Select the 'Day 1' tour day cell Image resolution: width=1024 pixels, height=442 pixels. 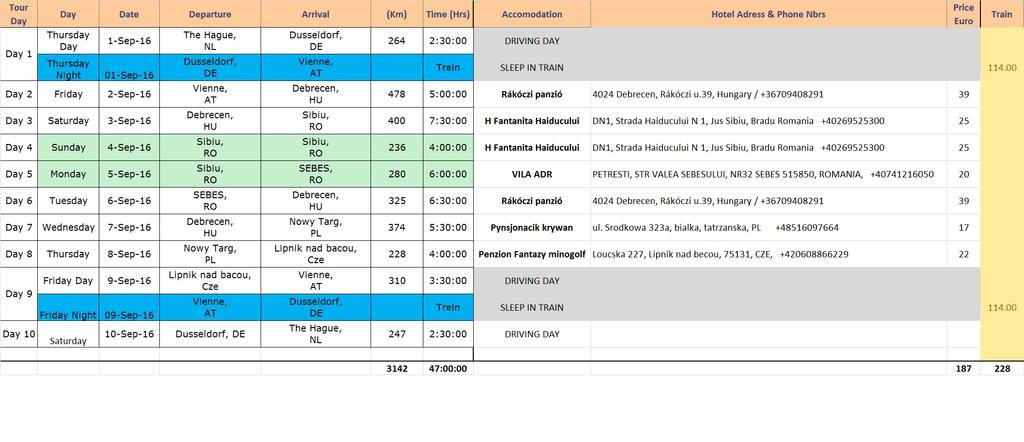18,54
